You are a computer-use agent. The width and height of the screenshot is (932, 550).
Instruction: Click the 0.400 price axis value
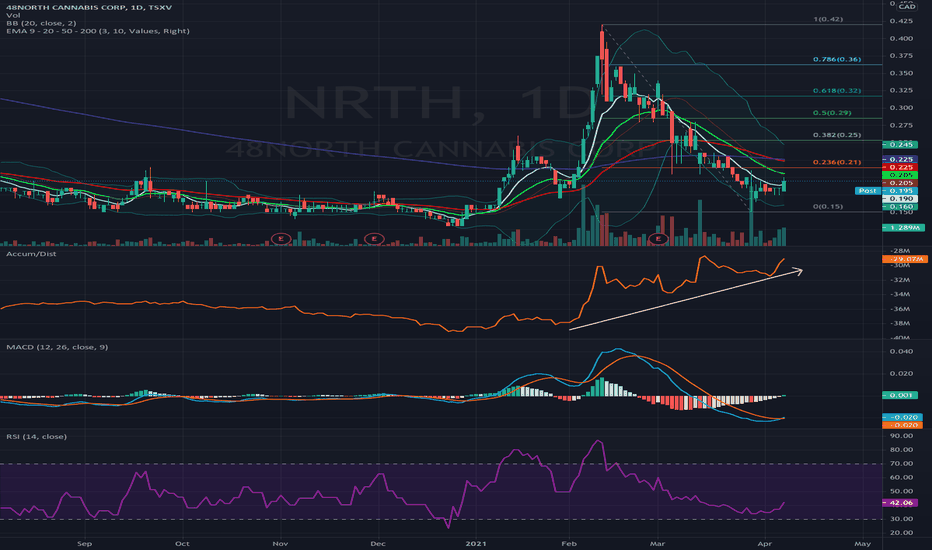[902, 38]
